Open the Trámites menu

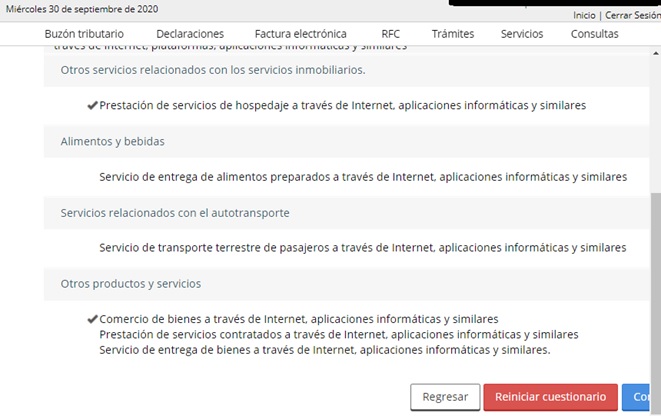pyautogui.click(x=453, y=34)
